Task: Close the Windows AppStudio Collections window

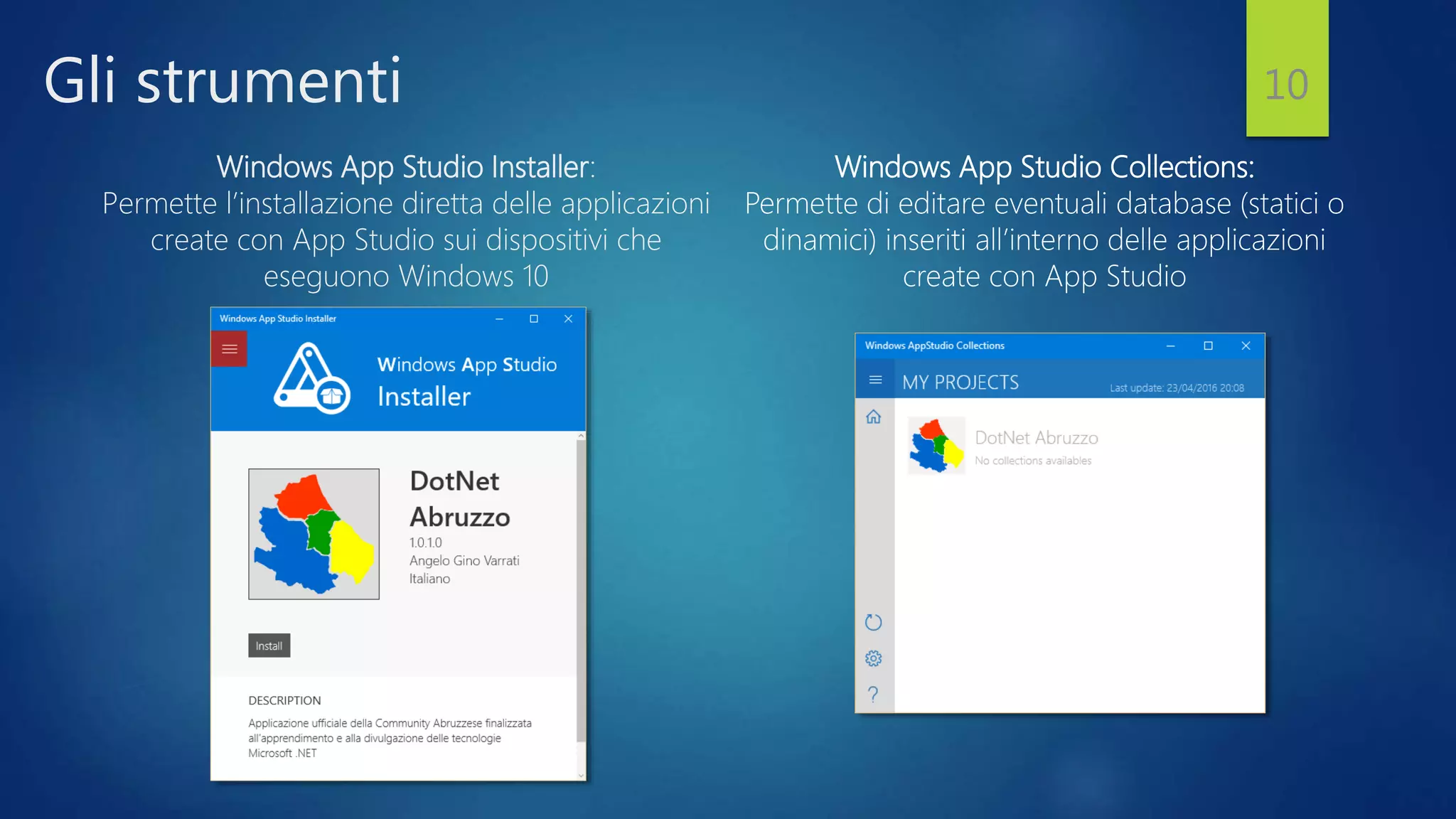Action: click(x=1246, y=346)
